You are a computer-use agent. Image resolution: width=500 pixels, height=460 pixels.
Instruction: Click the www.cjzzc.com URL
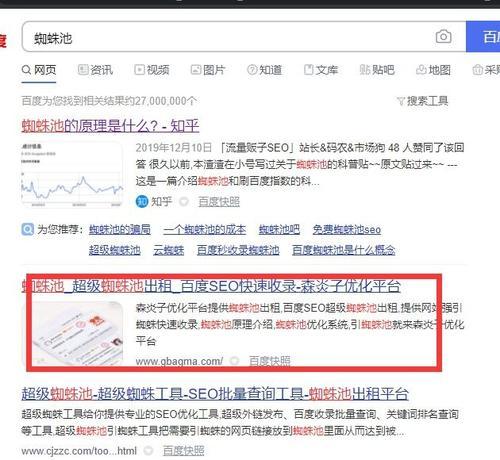[79, 451]
